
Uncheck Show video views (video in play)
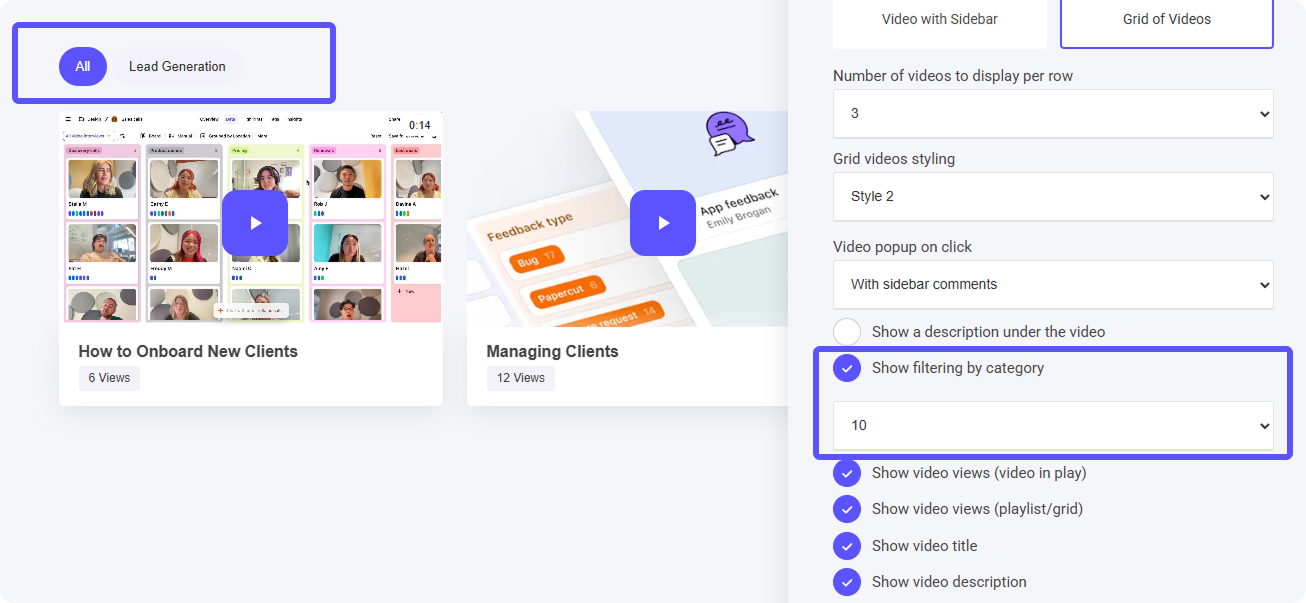coord(847,473)
